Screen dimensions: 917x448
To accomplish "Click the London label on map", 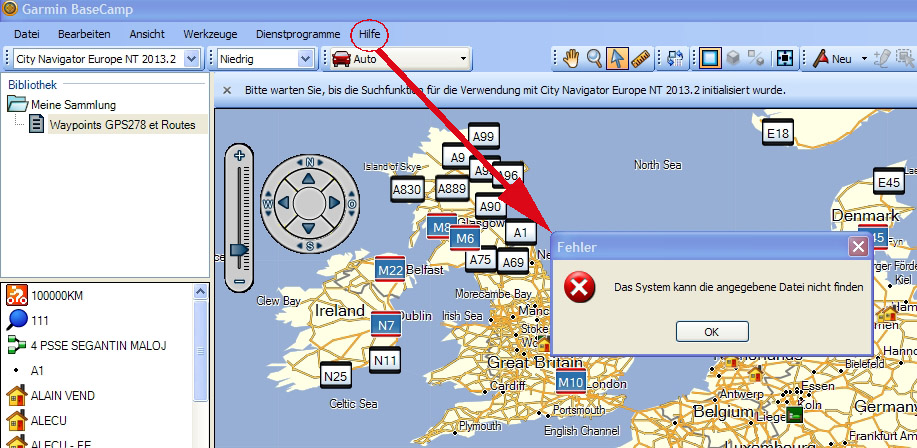I will 607,384.
